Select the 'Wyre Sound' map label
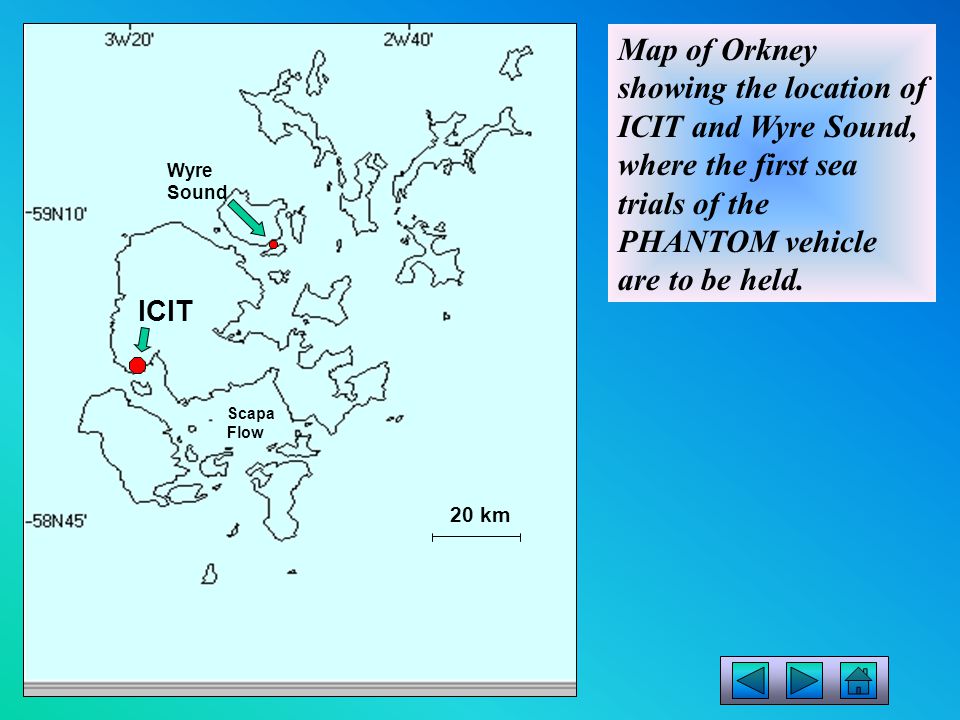The height and width of the screenshot is (720, 960). [197, 181]
